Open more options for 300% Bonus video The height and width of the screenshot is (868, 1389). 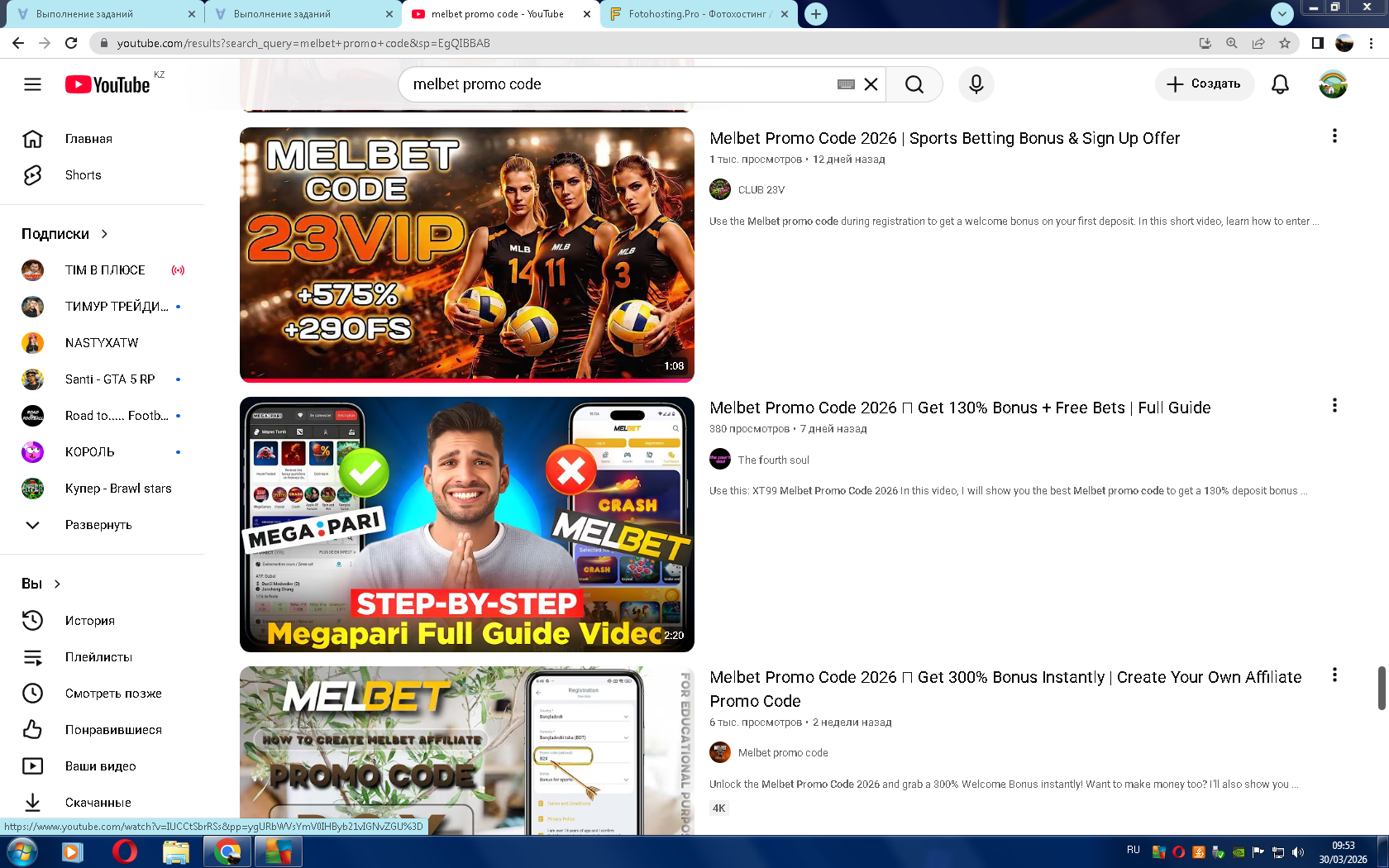pos(1334,675)
